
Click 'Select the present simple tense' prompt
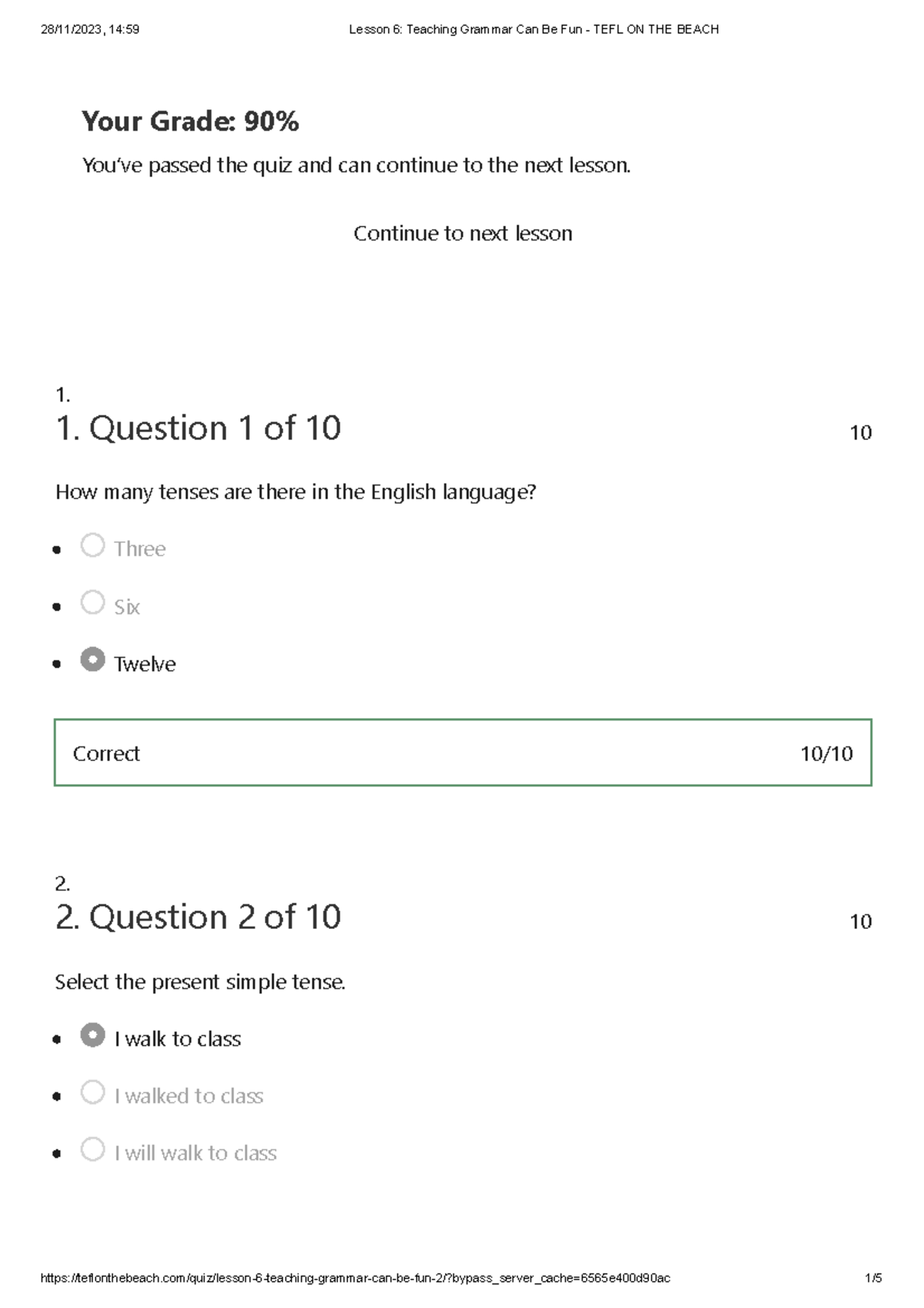[x=201, y=981]
